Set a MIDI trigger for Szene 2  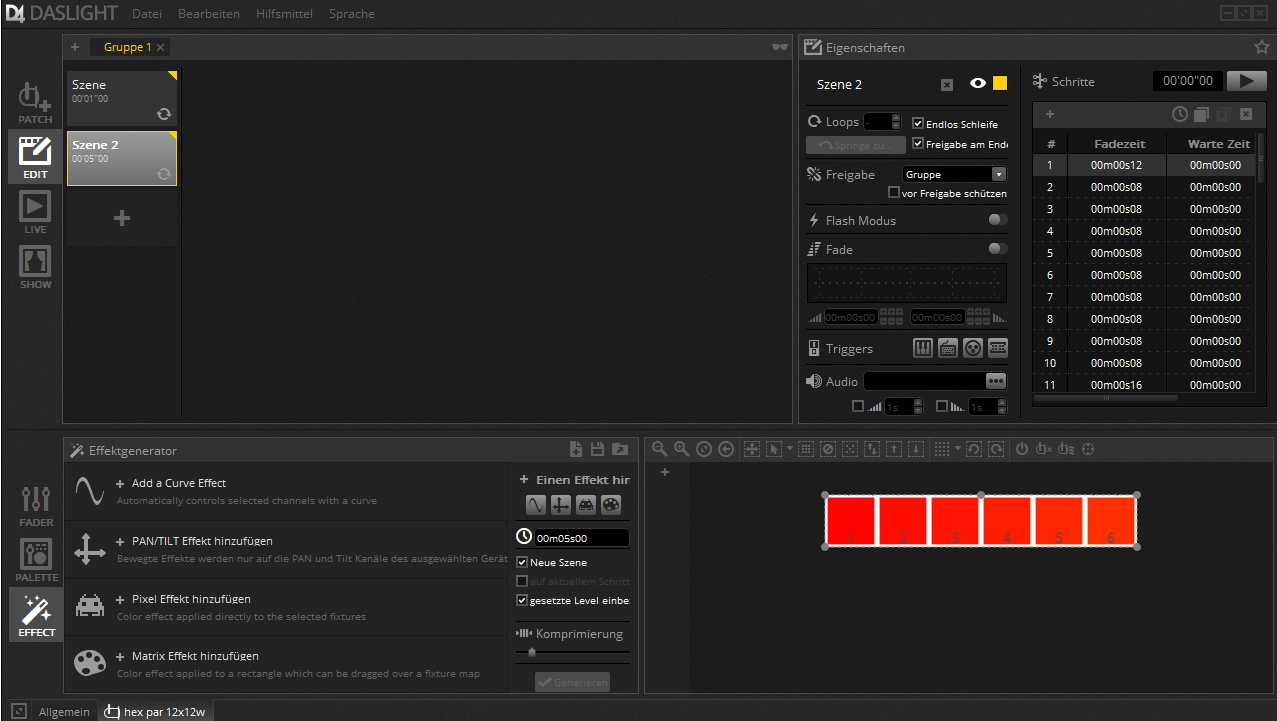click(x=921, y=347)
